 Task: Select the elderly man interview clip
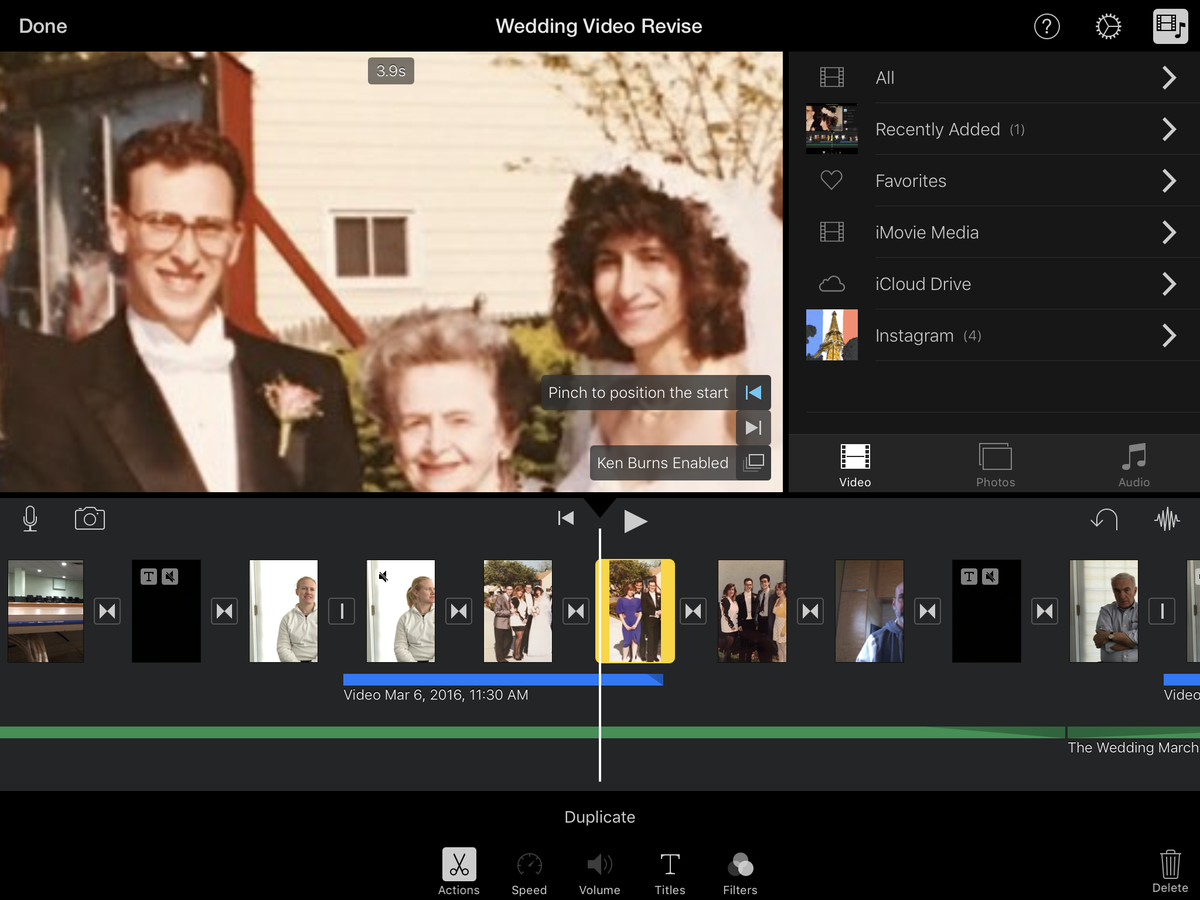click(1104, 611)
